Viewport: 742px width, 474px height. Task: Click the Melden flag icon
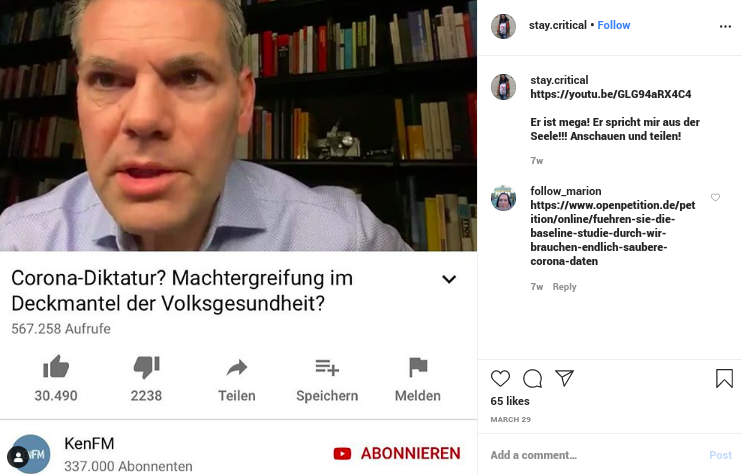point(418,367)
